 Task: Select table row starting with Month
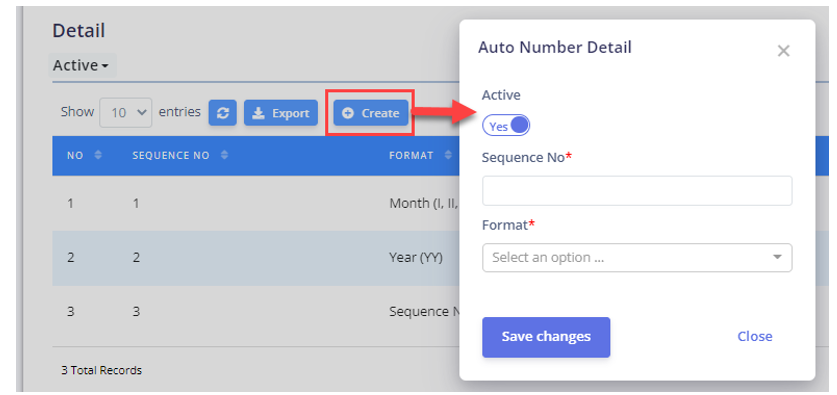pyautogui.click(x=256, y=203)
